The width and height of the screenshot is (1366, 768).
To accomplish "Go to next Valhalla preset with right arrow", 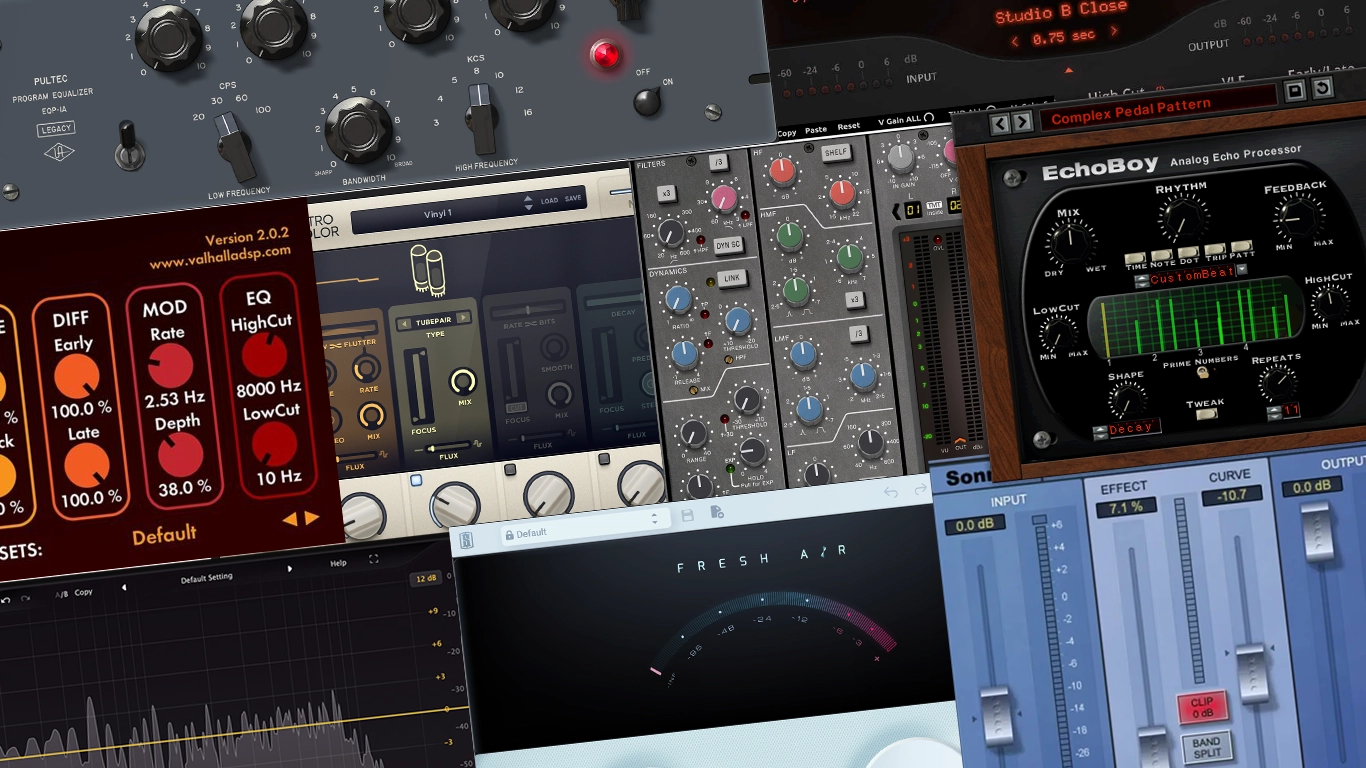I will 312,518.
